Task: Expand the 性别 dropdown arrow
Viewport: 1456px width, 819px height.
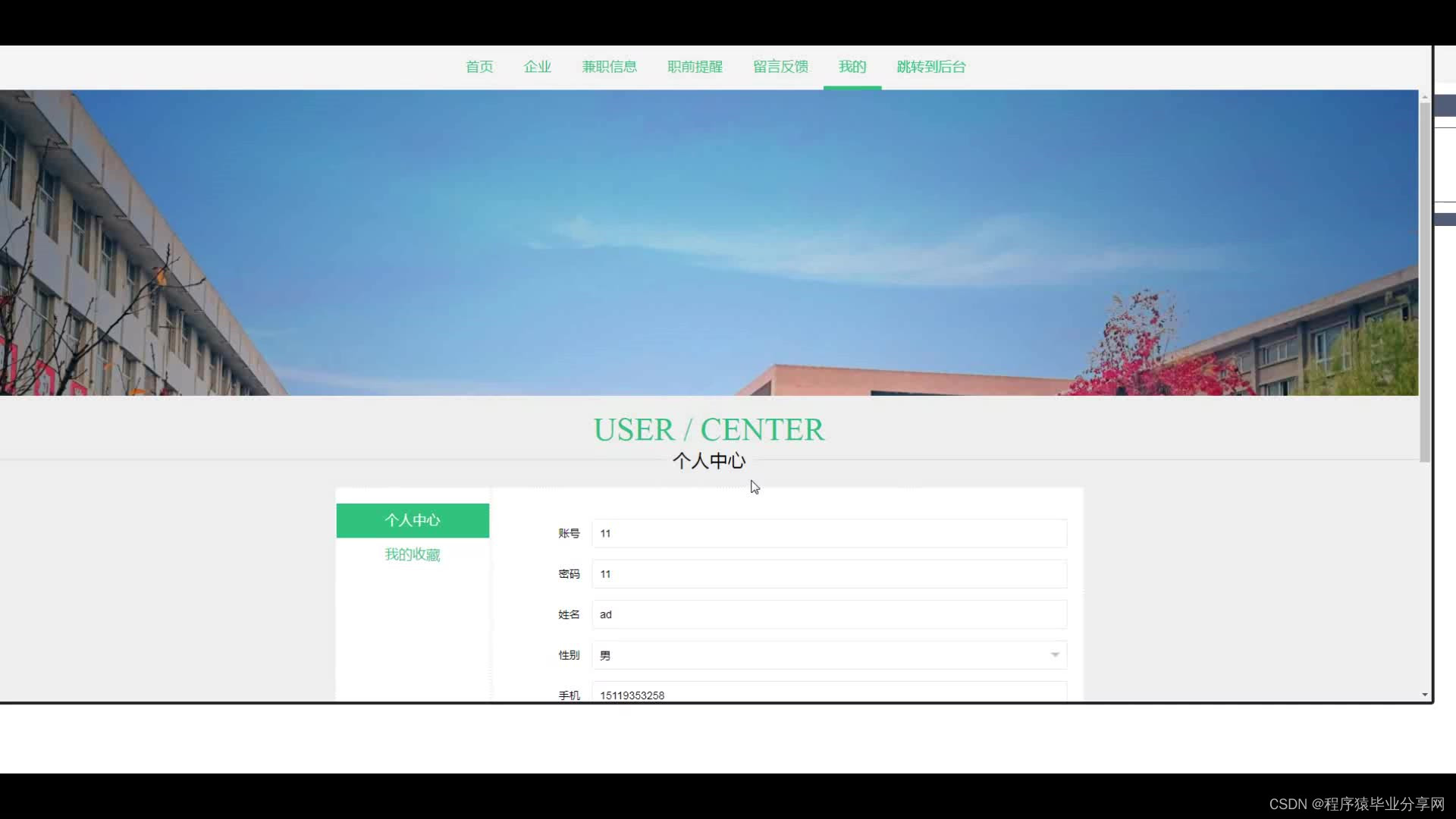Action: [x=1054, y=655]
